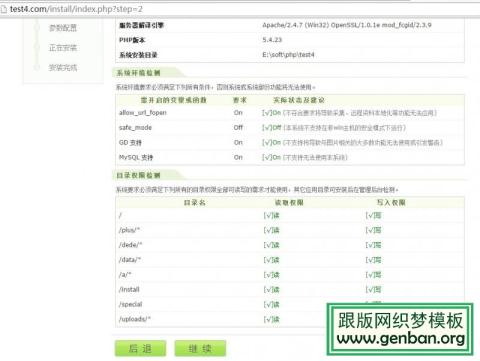Click the write check for /dede/* directory
480x361 pixels.
point(373,245)
